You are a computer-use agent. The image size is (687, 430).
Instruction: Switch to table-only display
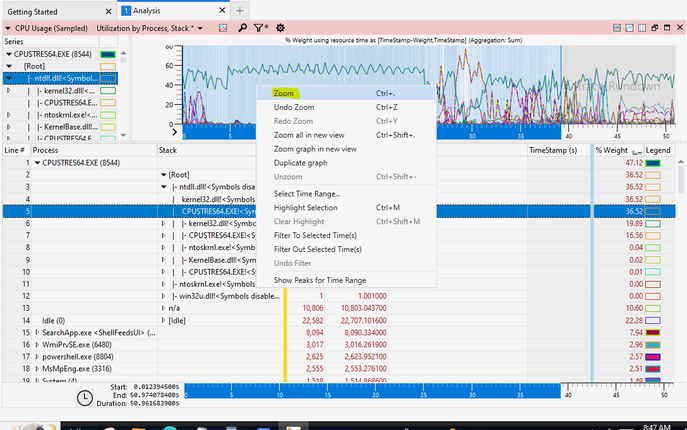click(642, 28)
